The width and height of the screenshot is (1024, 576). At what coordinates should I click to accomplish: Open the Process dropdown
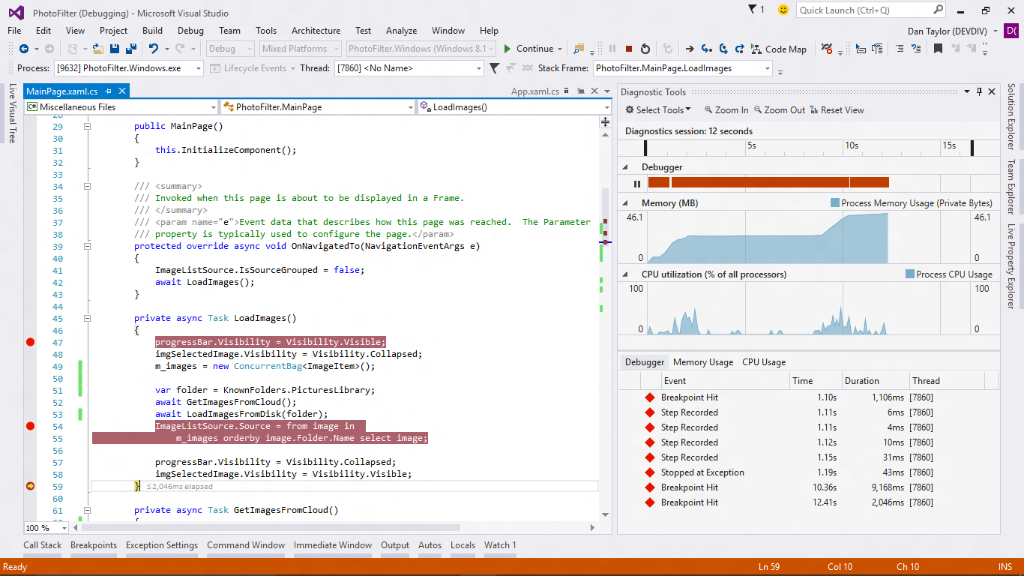click(x=129, y=68)
